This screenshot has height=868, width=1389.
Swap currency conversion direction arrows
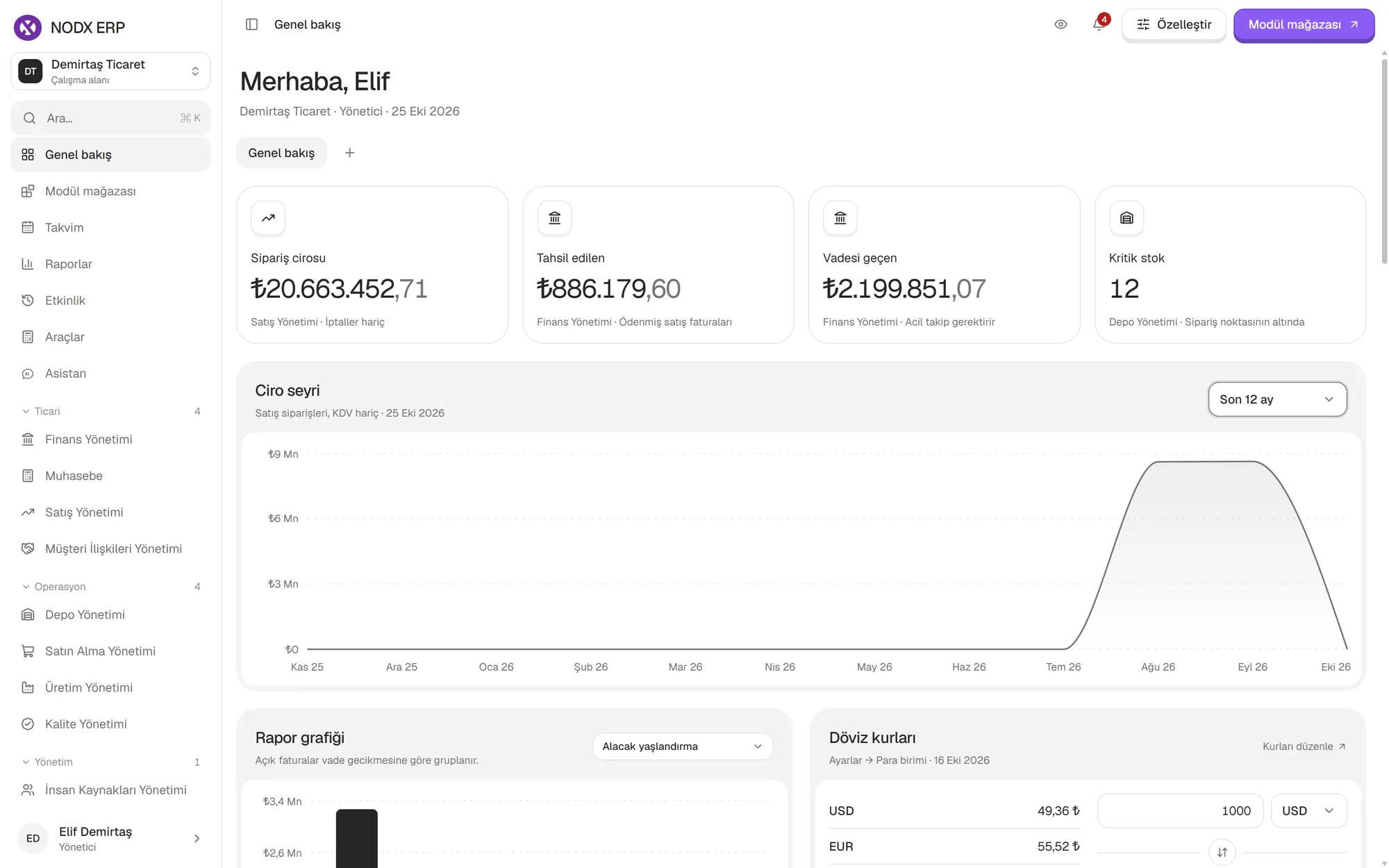1222,852
